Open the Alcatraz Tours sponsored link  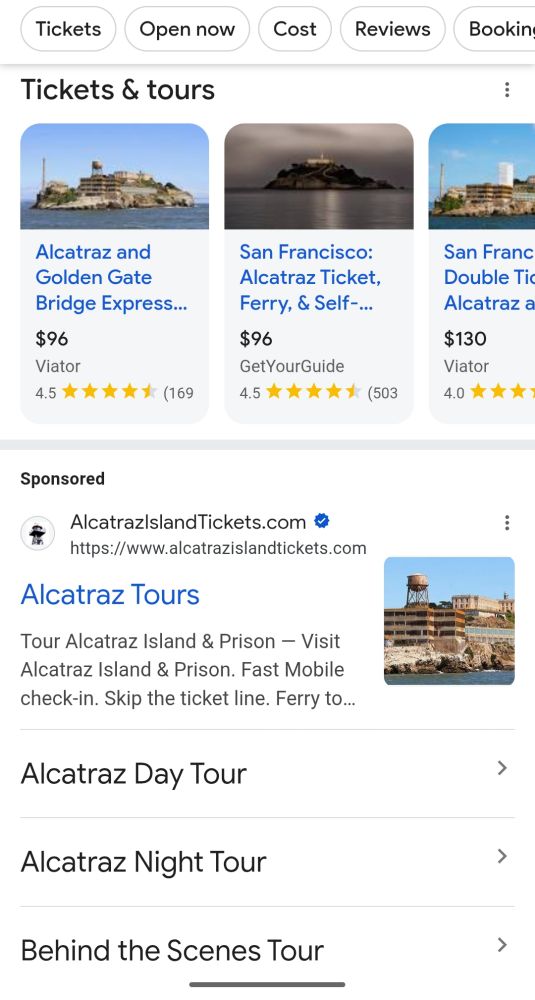tap(110, 594)
